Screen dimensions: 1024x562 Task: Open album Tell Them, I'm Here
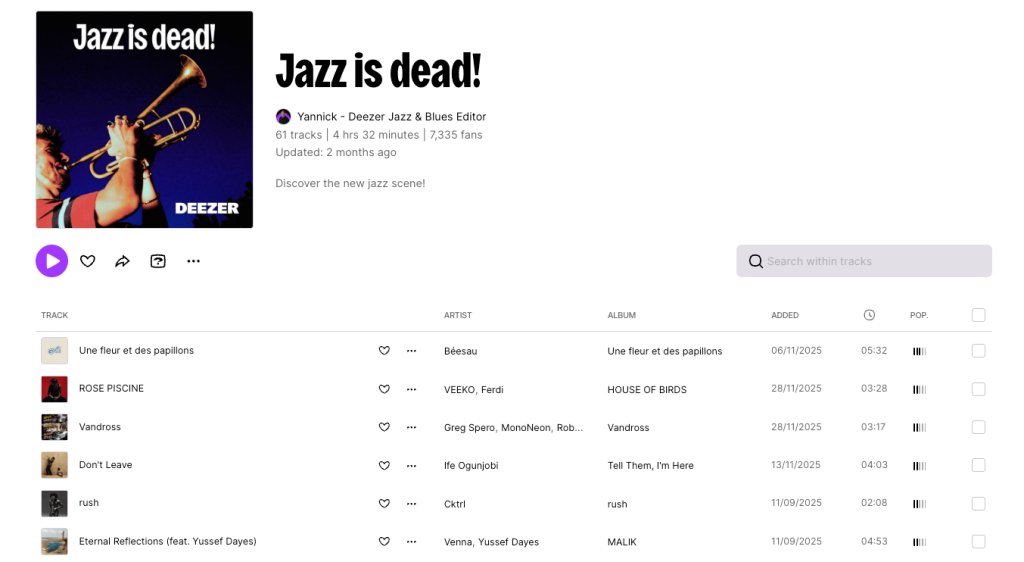pos(650,465)
